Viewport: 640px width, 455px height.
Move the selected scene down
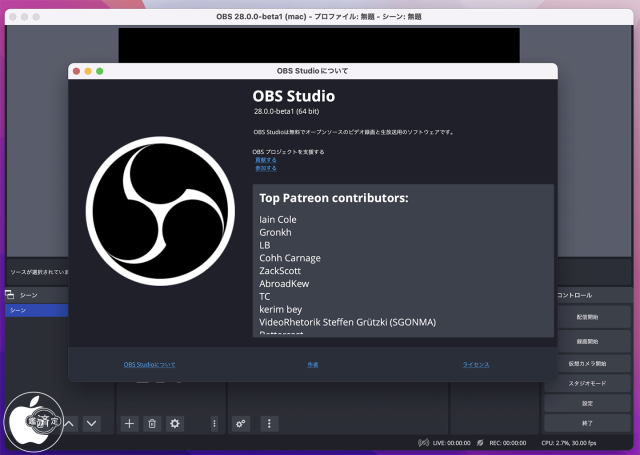pyautogui.click(x=91, y=424)
